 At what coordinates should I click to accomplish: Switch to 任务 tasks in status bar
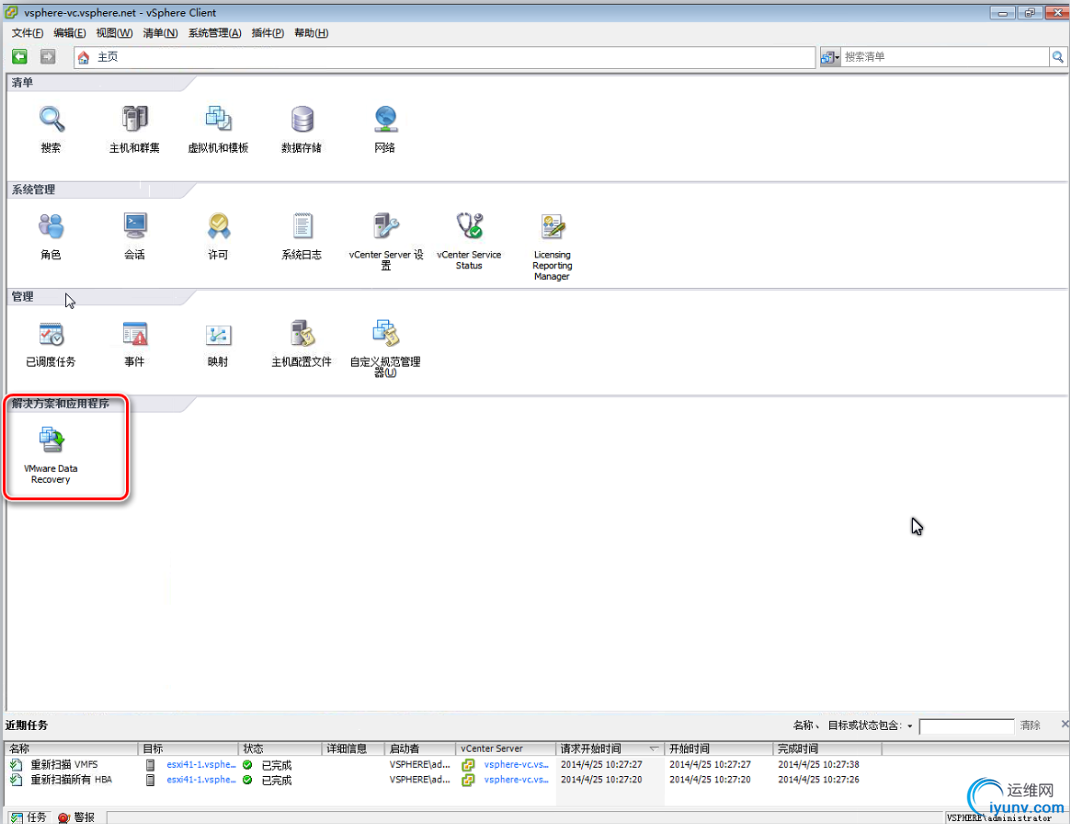pyautogui.click(x=29, y=817)
